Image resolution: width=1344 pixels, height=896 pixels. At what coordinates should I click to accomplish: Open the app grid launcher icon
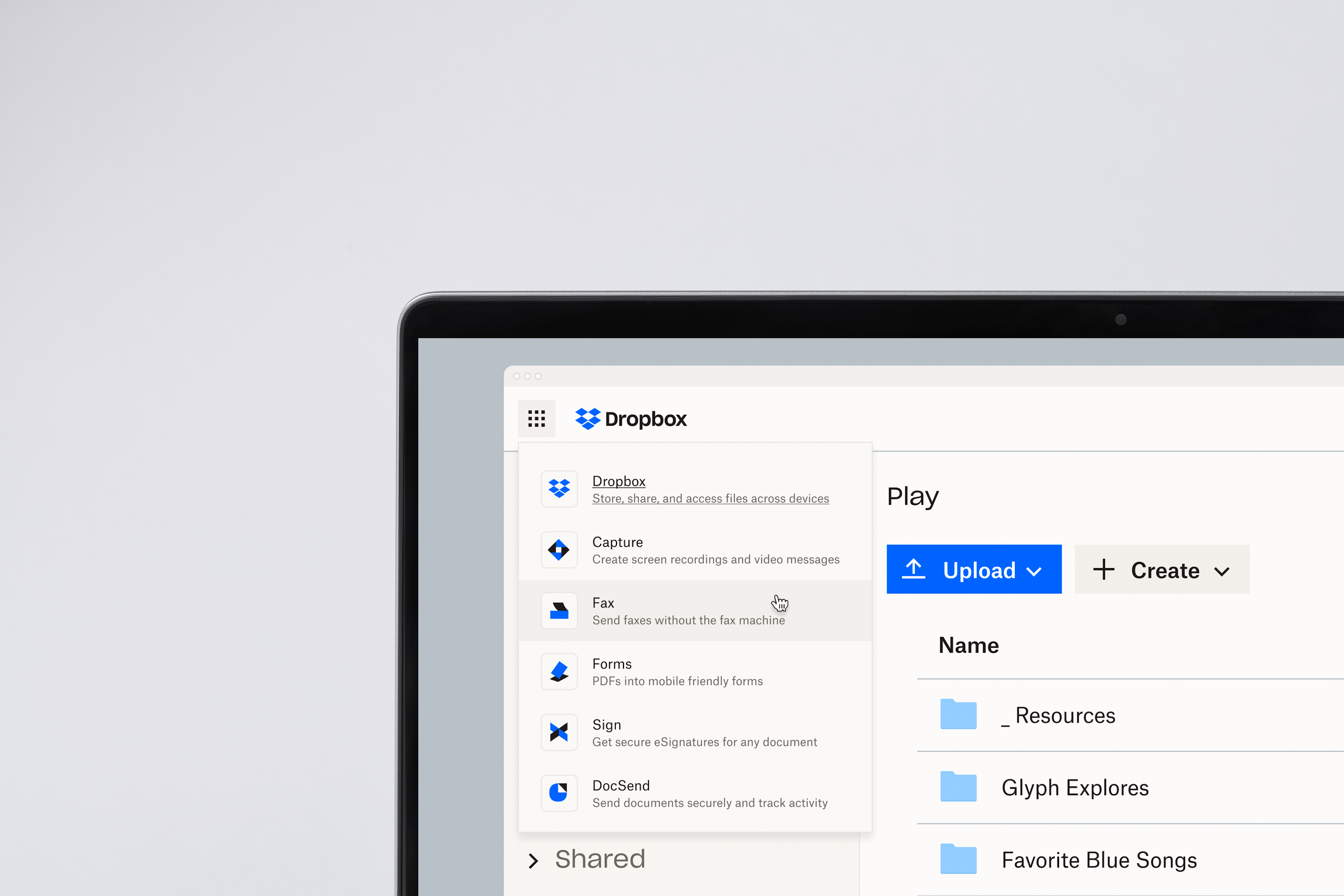(x=536, y=418)
